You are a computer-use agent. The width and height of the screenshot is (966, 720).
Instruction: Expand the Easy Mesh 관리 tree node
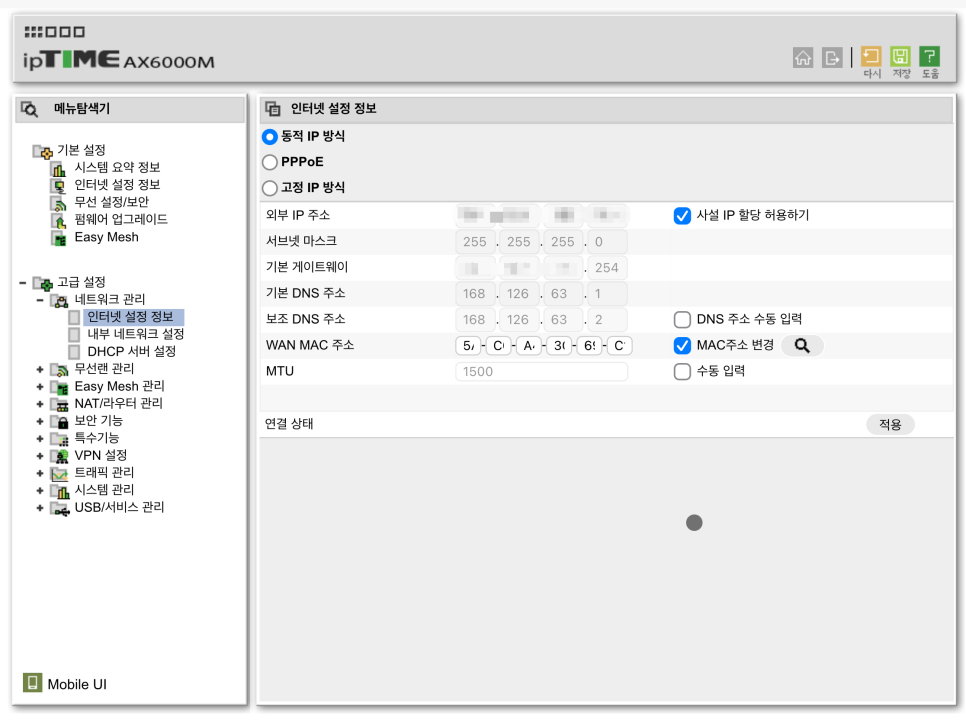click(x=40, y=387)
